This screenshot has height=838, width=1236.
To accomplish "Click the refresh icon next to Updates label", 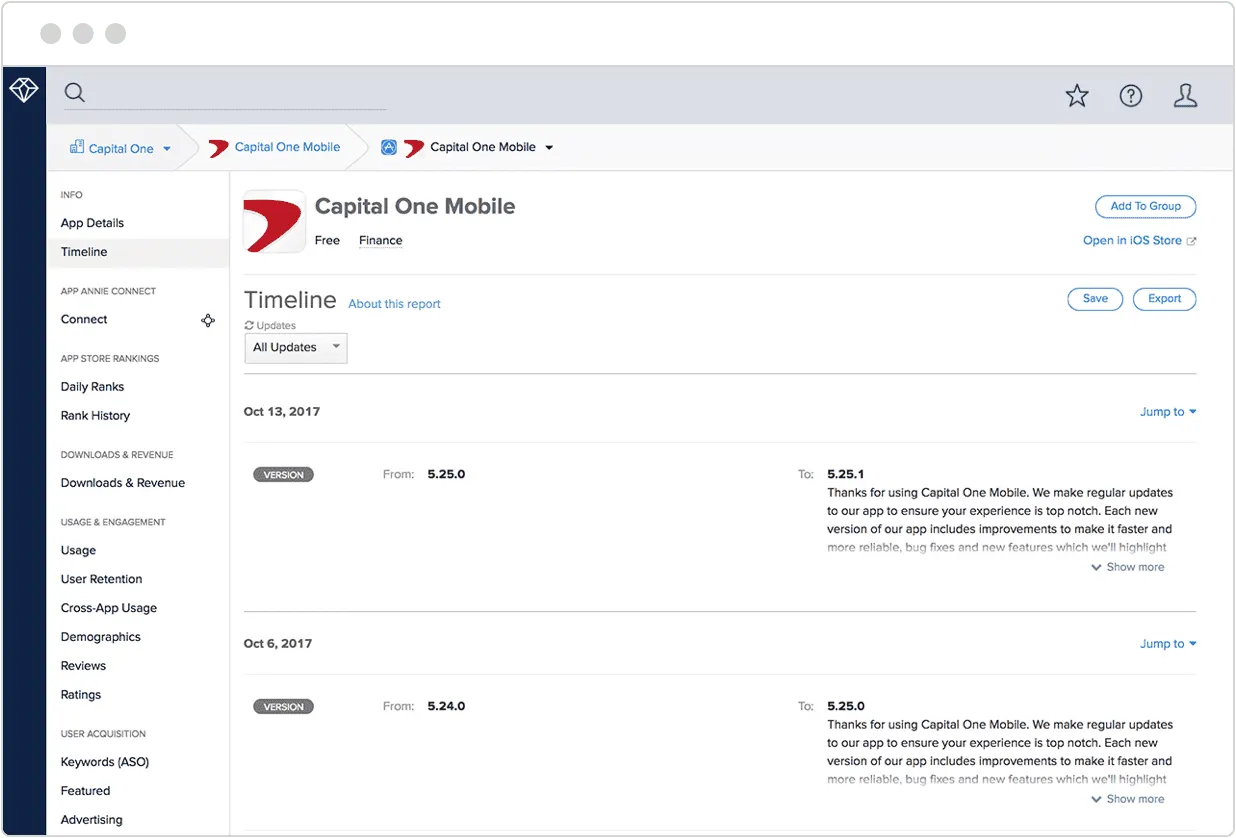I will [249, 326].
